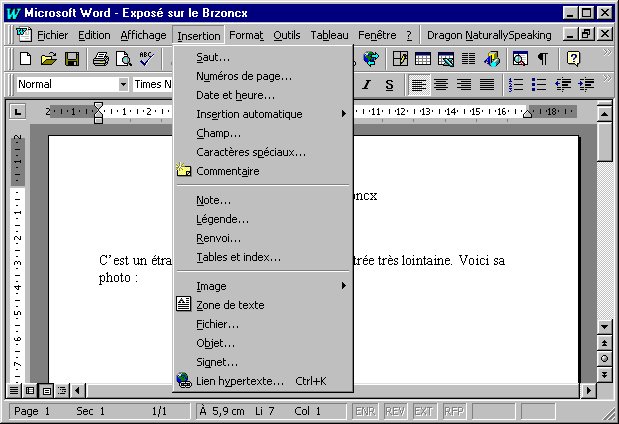Open a file with the folder icon

(49, 59)
